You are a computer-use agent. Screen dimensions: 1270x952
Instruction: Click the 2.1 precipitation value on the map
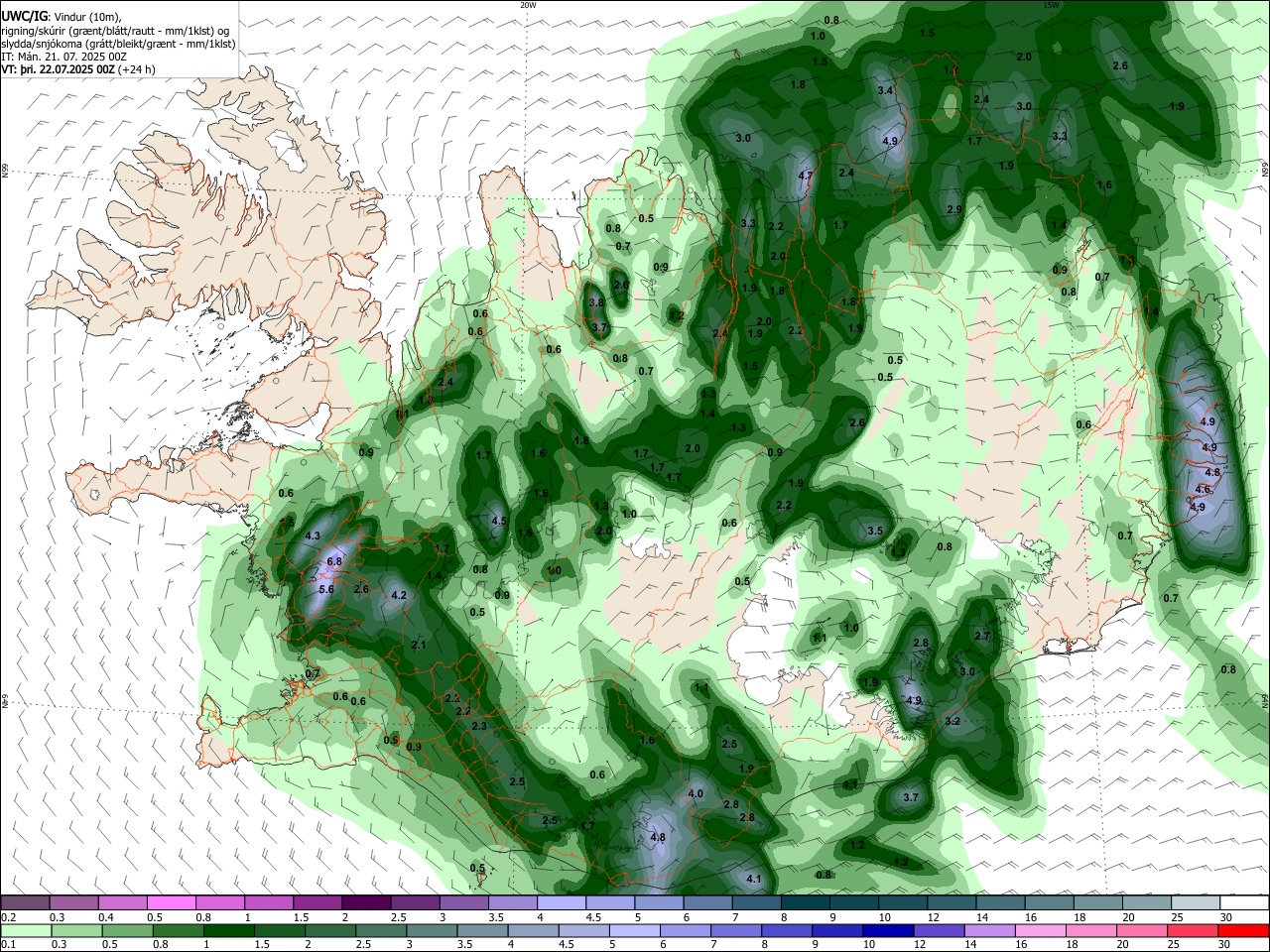(x=419, y=646)
